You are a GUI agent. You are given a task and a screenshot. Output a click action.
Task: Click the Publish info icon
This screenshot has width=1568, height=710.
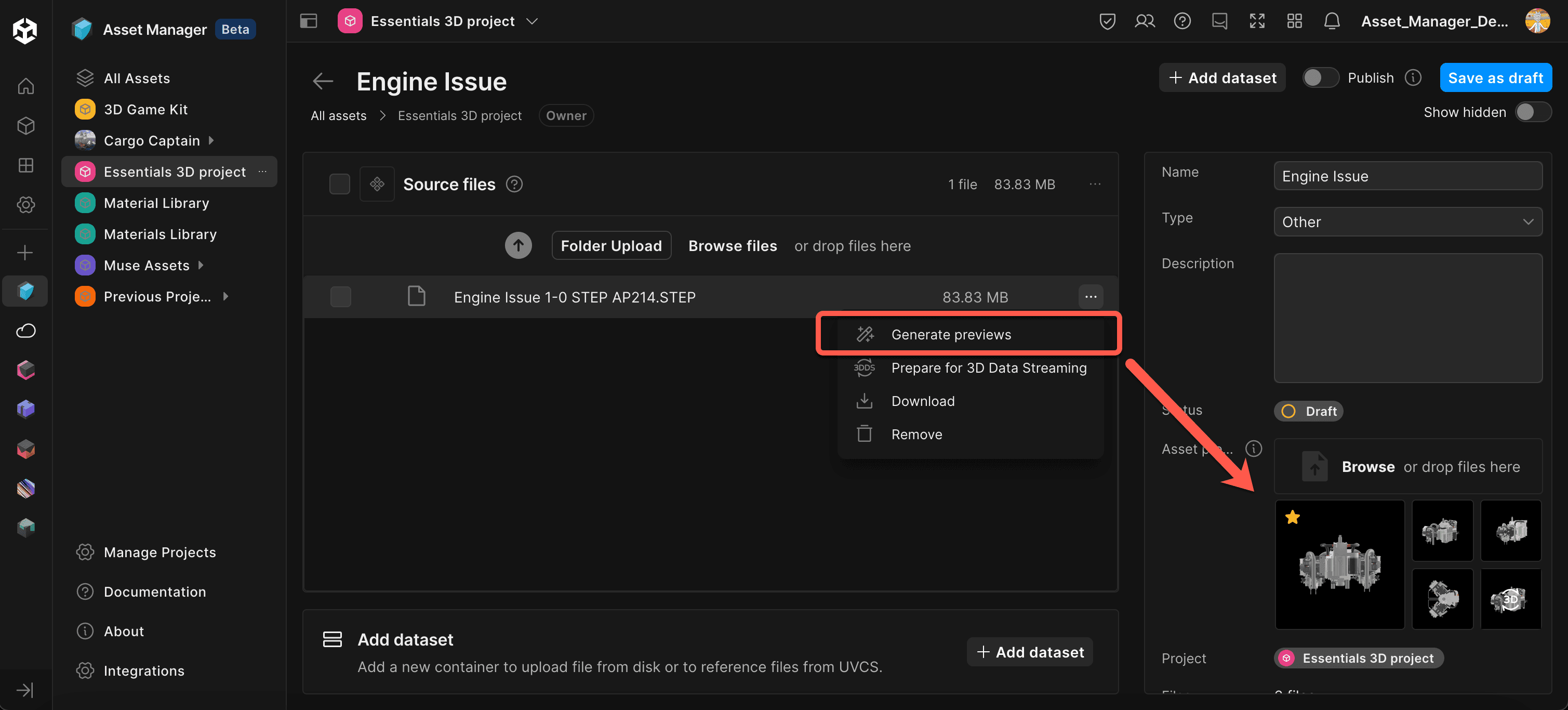pyautogui.click(x=1413, y=78)
